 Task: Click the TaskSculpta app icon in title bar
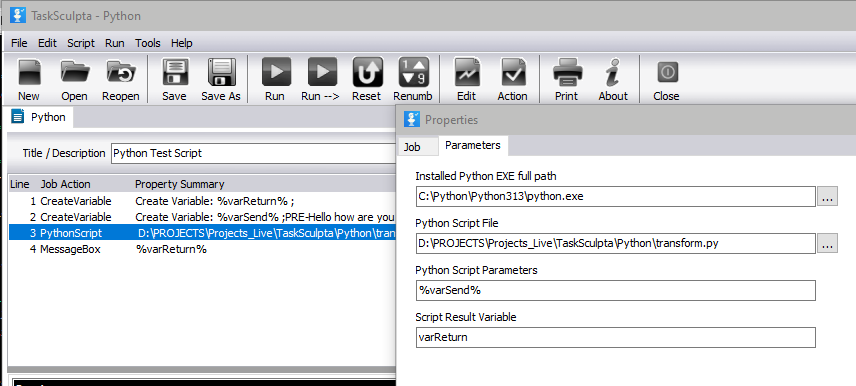(x=17, y=15)
